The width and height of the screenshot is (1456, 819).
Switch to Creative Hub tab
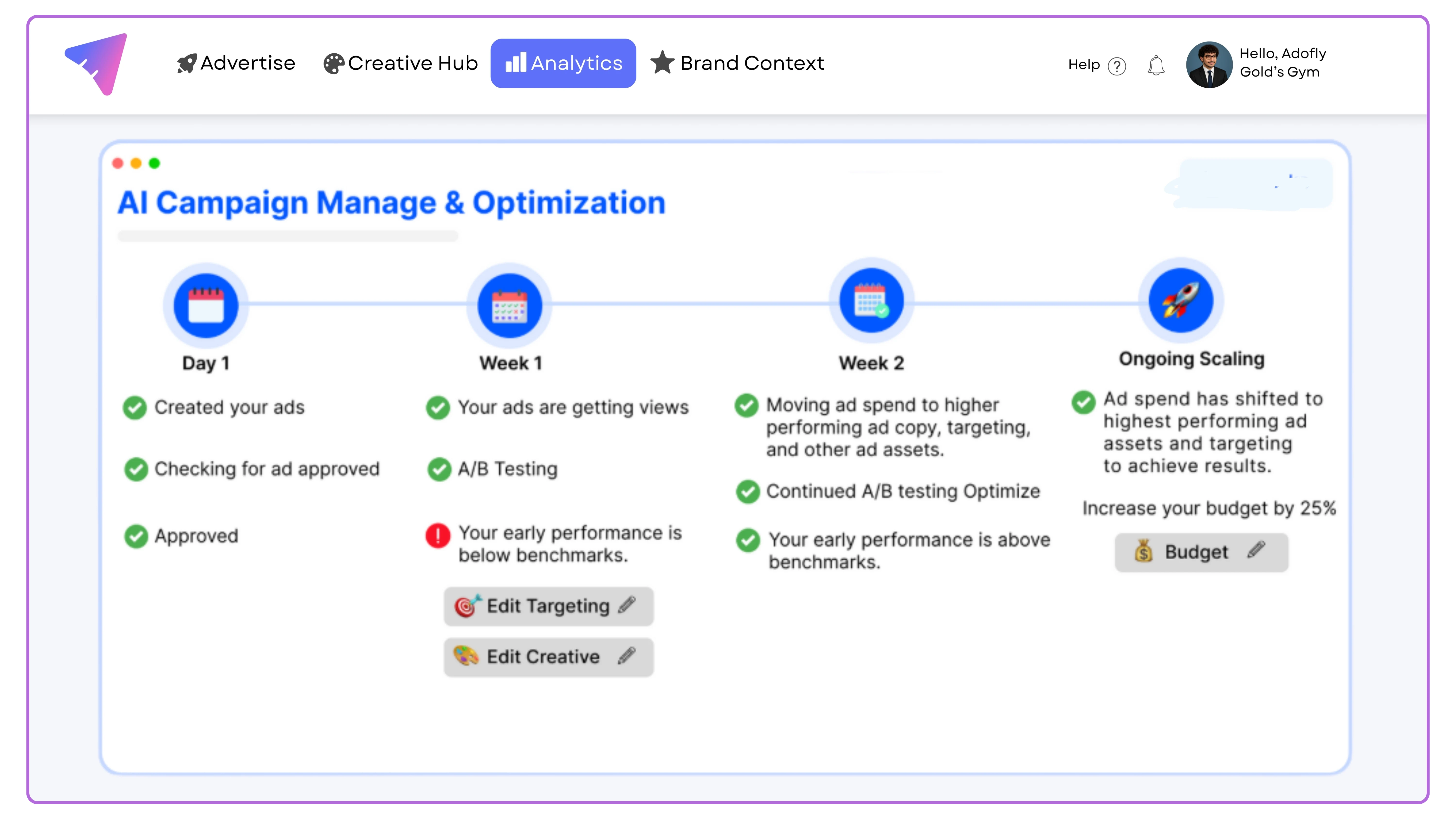[400, 63]
